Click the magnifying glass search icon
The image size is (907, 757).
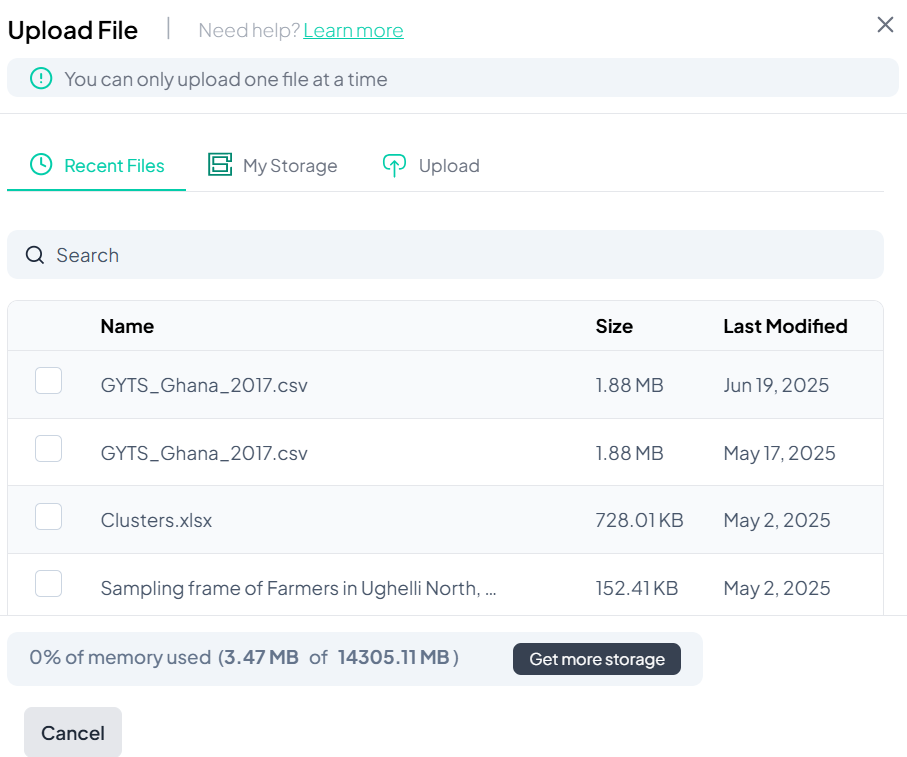click(35, 255)
